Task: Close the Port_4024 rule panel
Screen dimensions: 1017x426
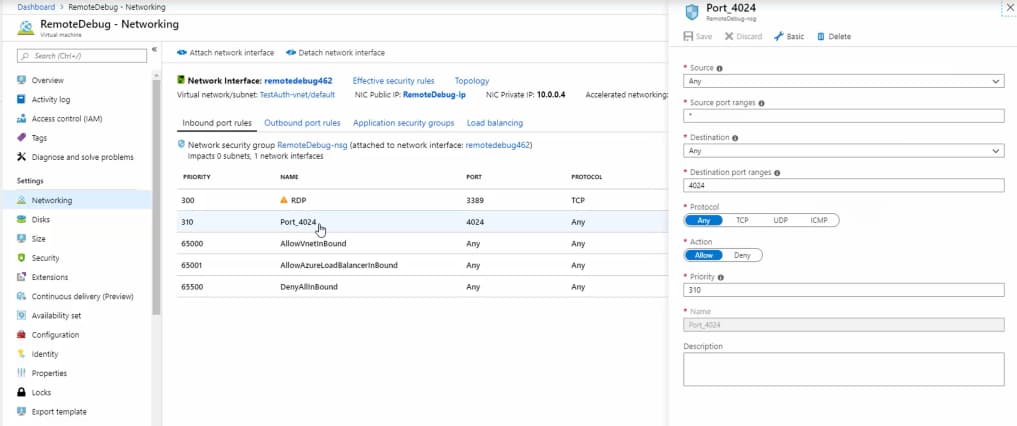Action: point(1009,7)
